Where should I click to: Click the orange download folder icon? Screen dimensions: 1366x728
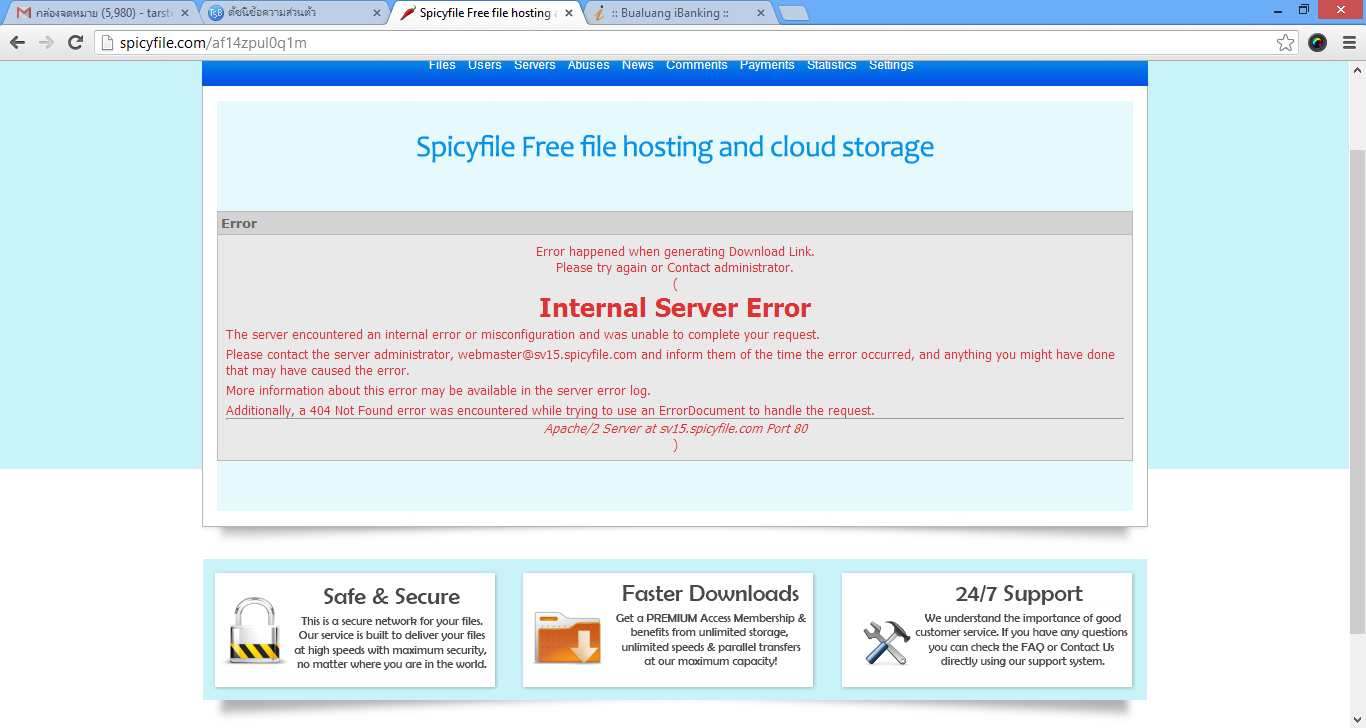(x=567, y=637)
